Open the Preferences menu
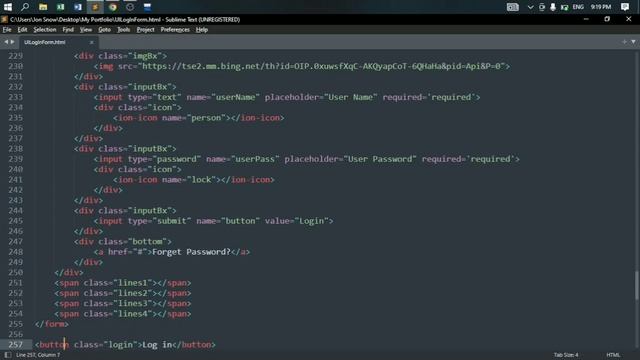The height and width of the screenshot is (360, 640). (175, 29)
